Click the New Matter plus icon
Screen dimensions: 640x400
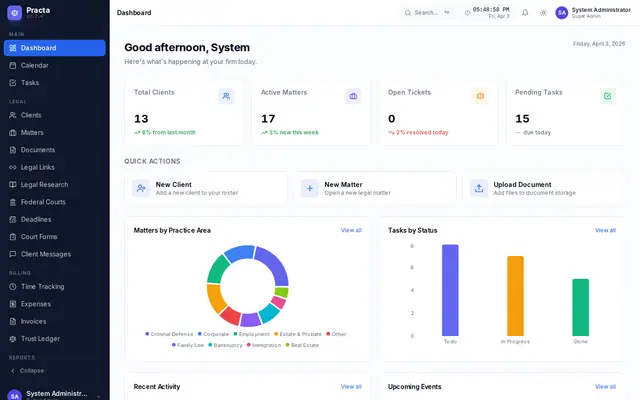pos(310,188)
